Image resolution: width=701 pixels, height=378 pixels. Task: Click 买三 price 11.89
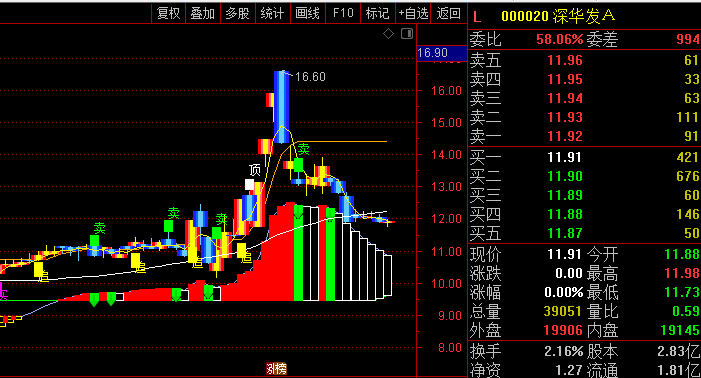coord(565,195)
